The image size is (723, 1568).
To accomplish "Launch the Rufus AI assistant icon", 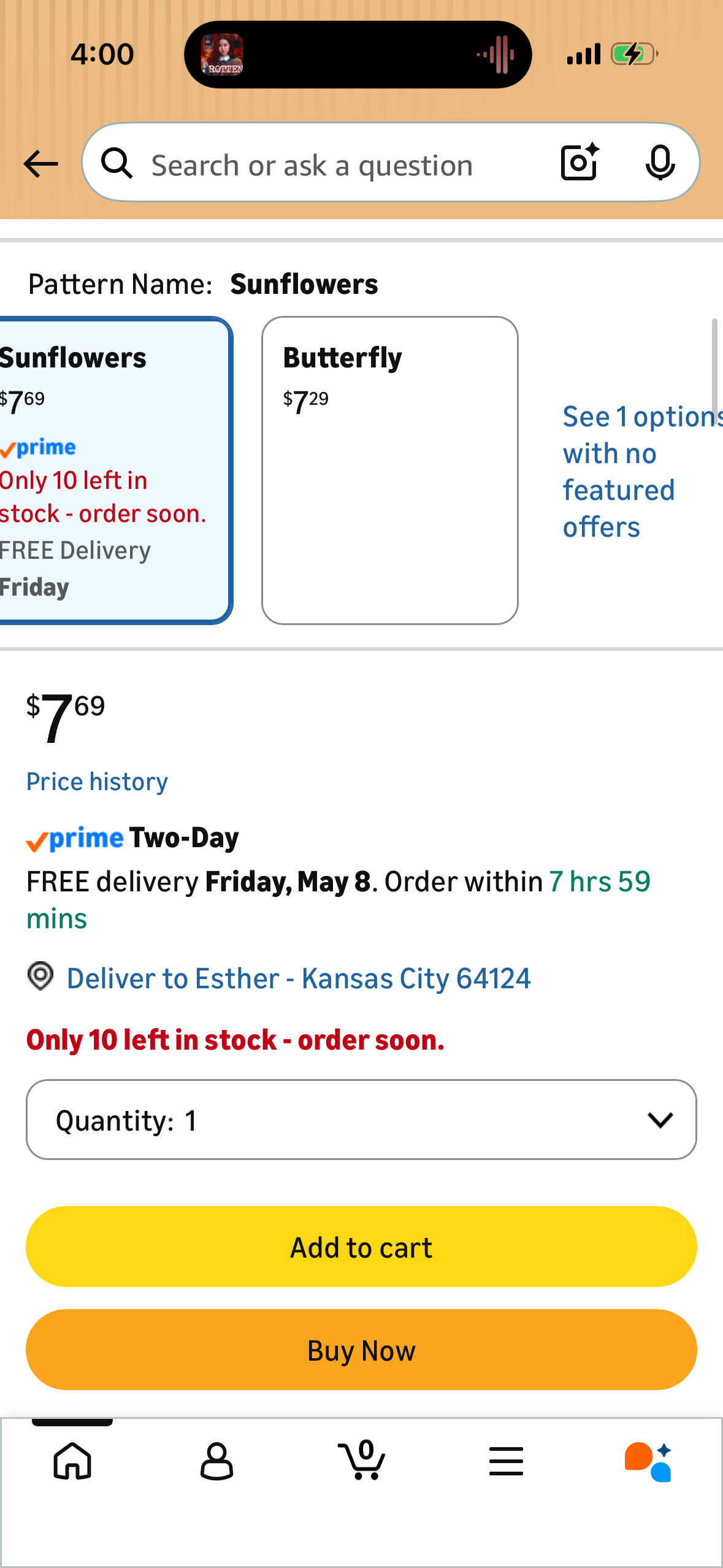I will coord(649,1461).
